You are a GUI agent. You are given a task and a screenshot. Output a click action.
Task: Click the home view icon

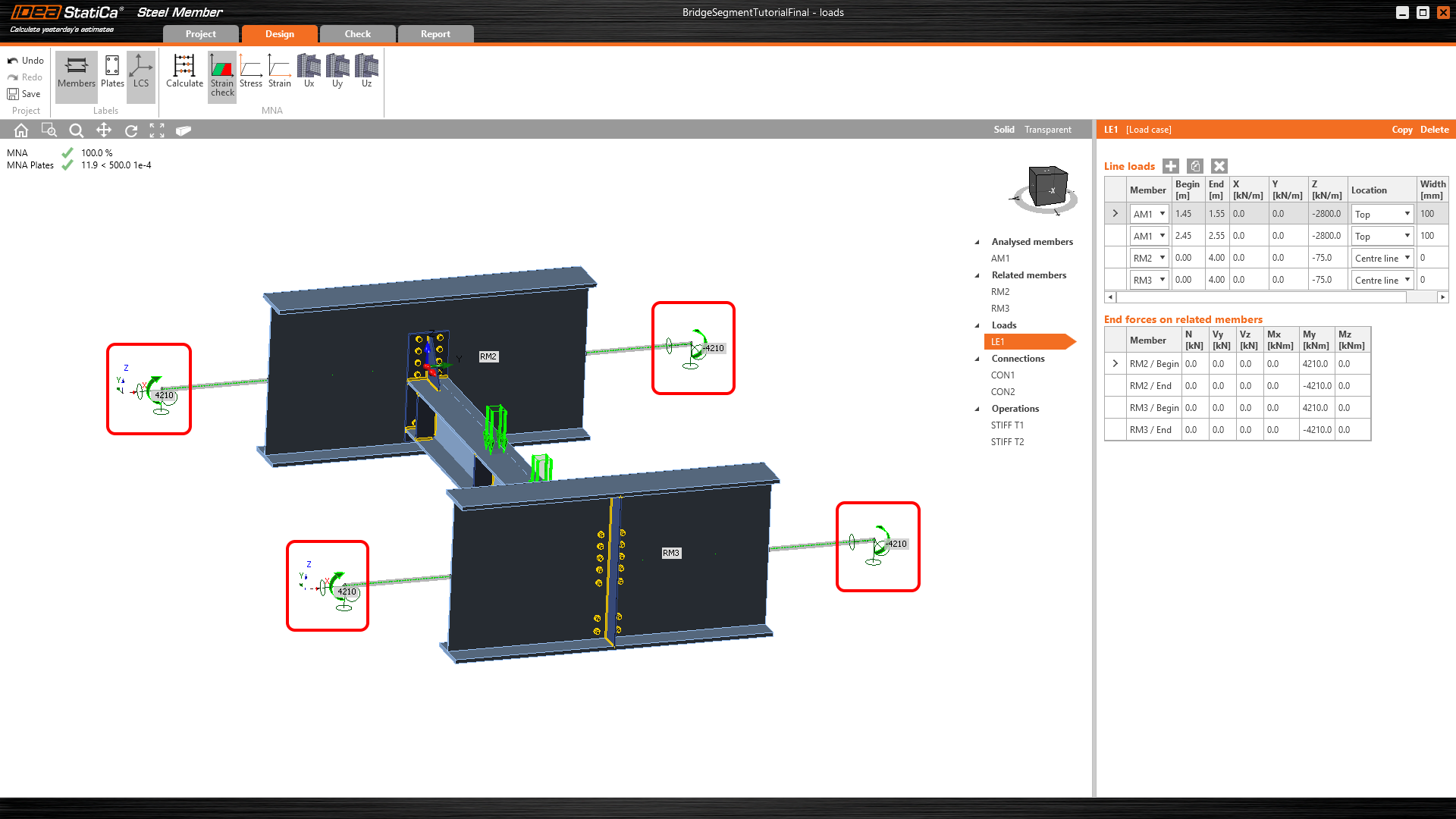pos(21,130)
